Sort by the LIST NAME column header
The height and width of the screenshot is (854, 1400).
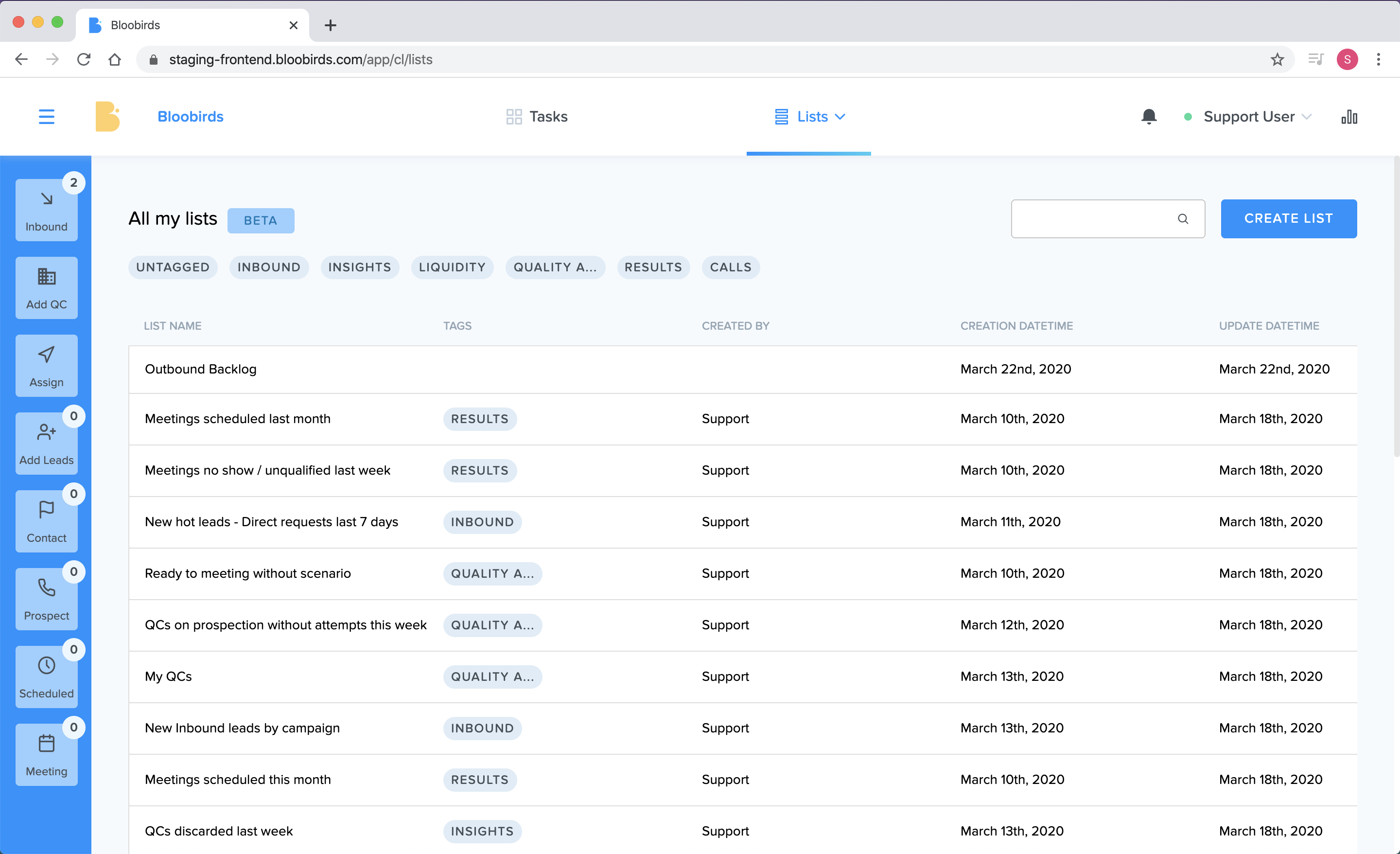[x=173, y=326]
